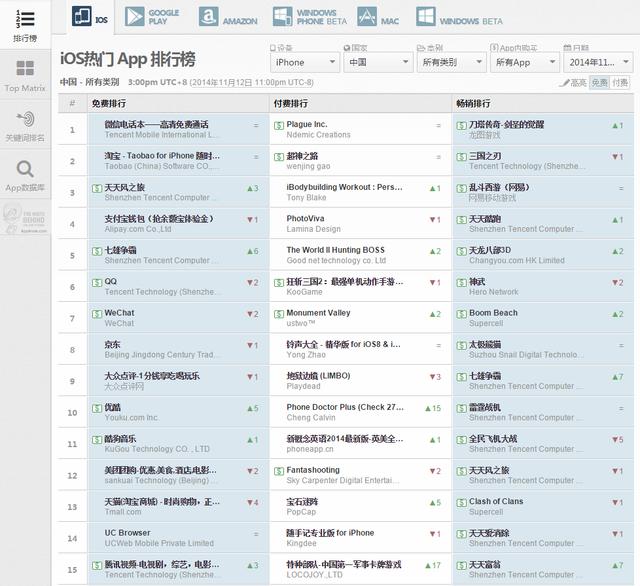Switch to the iOS platform tab
This screenshot has width=640, height=586.
click(94, 17)
